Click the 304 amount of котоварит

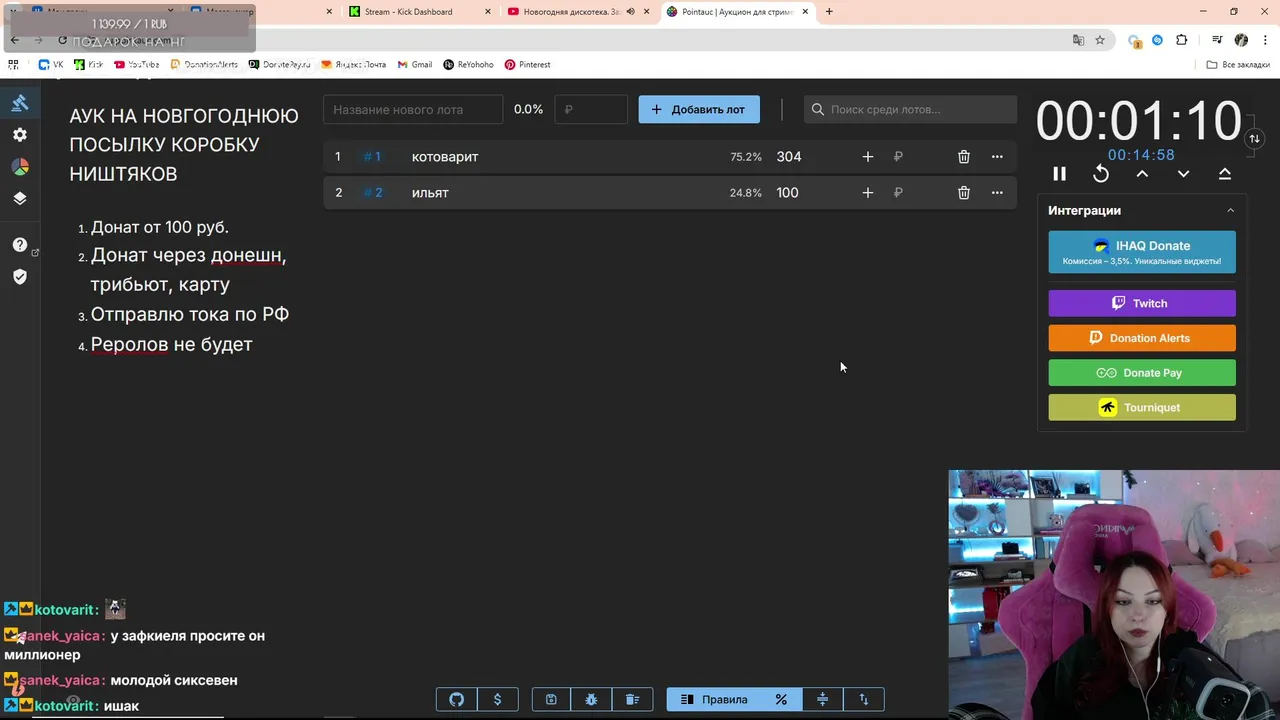[x=789, y=157]
